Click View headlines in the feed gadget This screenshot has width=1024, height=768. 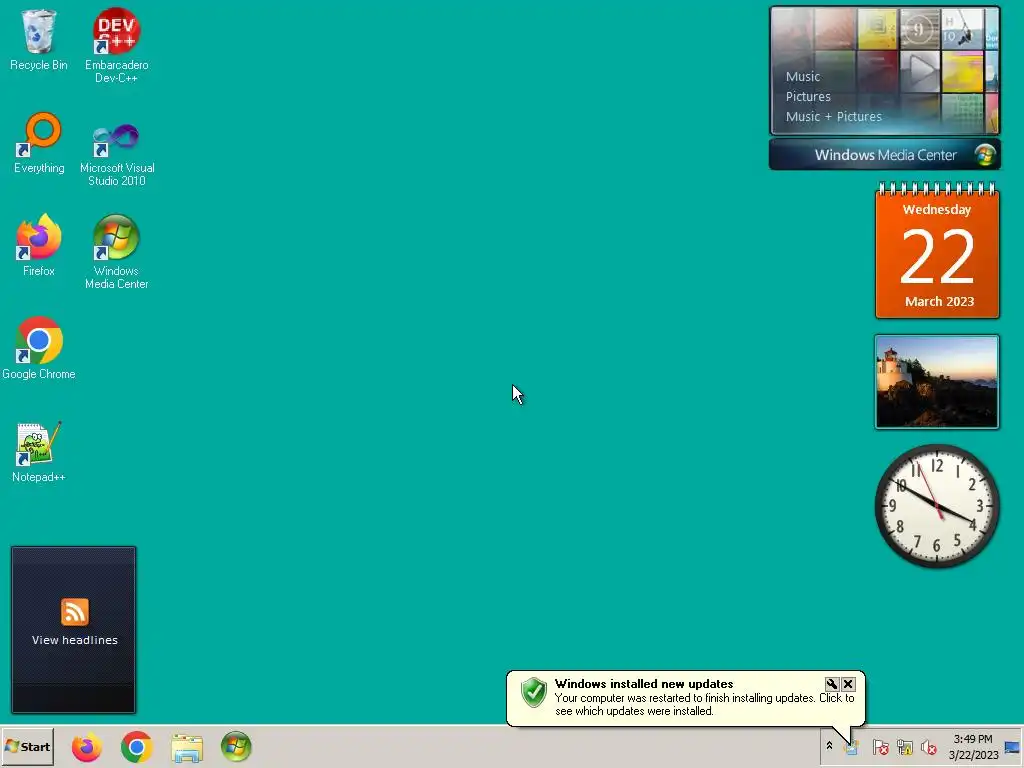pos(74,640)
